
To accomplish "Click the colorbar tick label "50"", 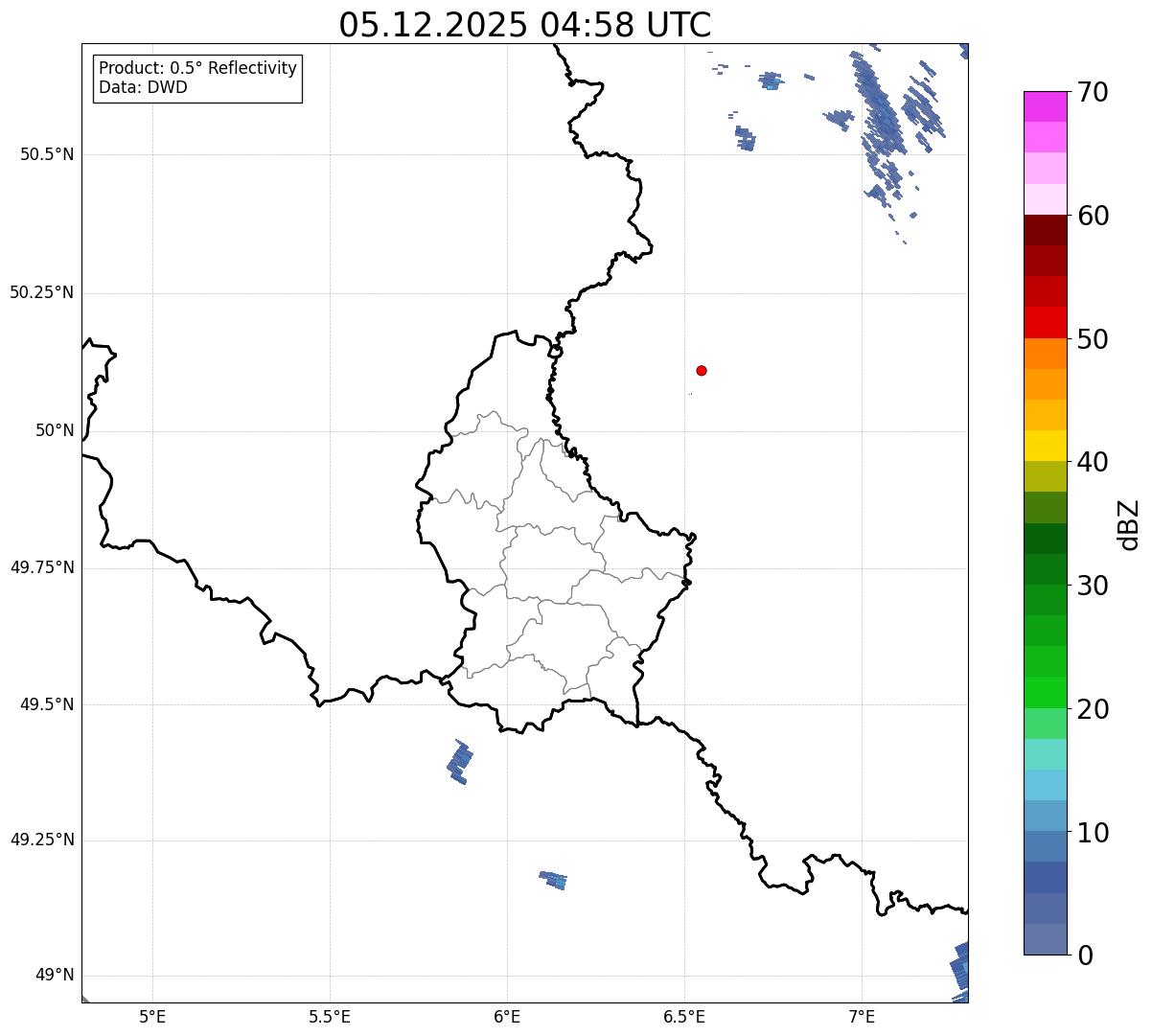I will coord(1093,339).
